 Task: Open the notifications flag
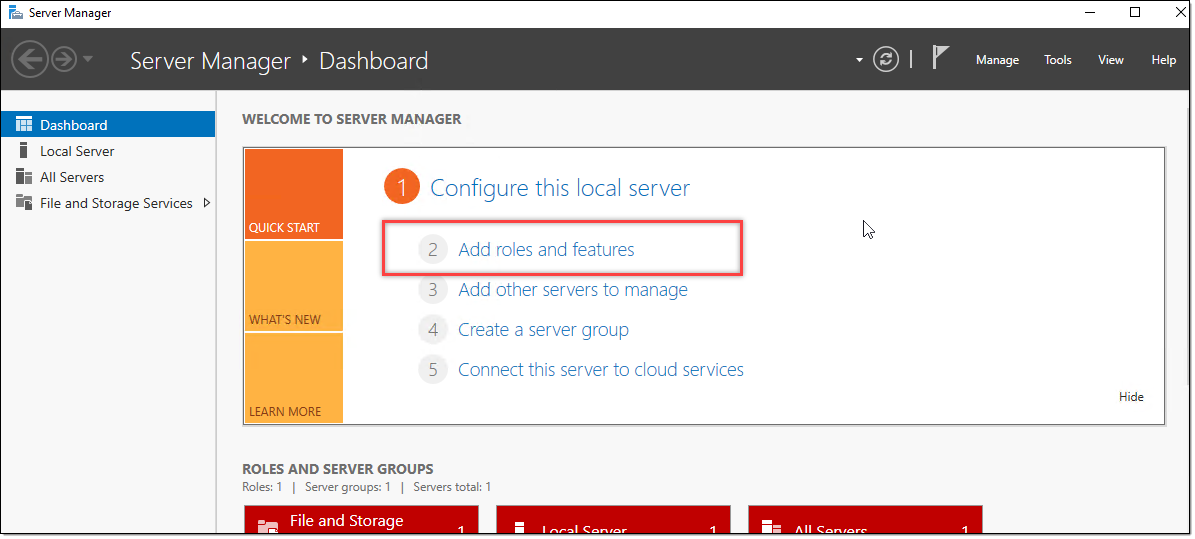[x=940, y=58]
